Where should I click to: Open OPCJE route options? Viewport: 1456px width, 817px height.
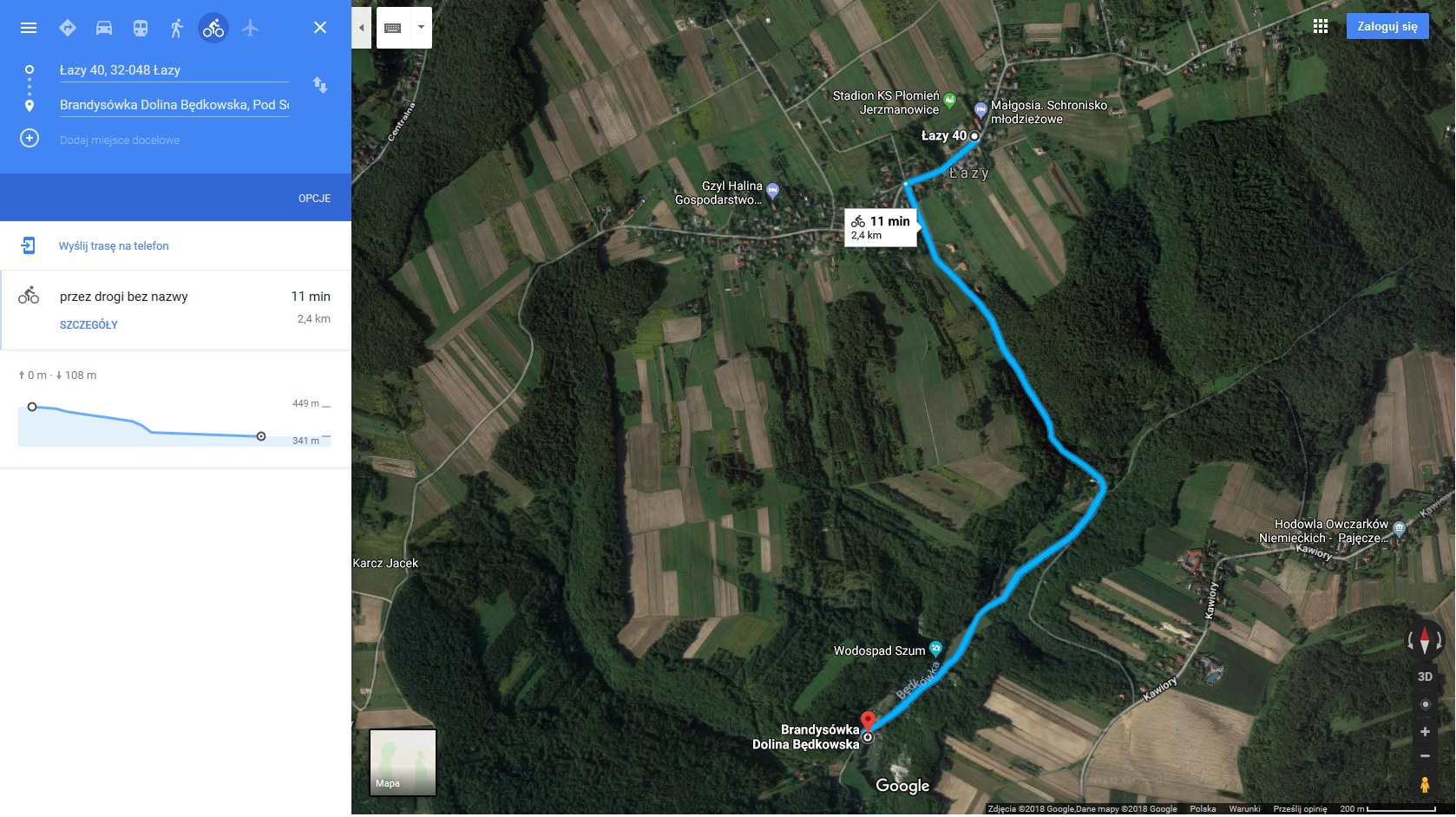[314, 199]
